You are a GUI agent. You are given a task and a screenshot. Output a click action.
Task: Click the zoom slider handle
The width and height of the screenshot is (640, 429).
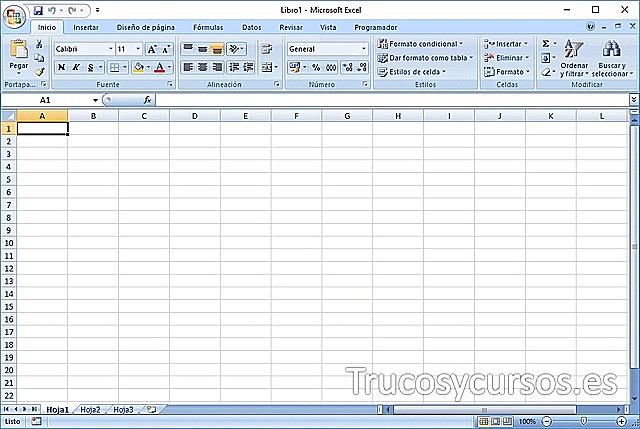point(583,421)
